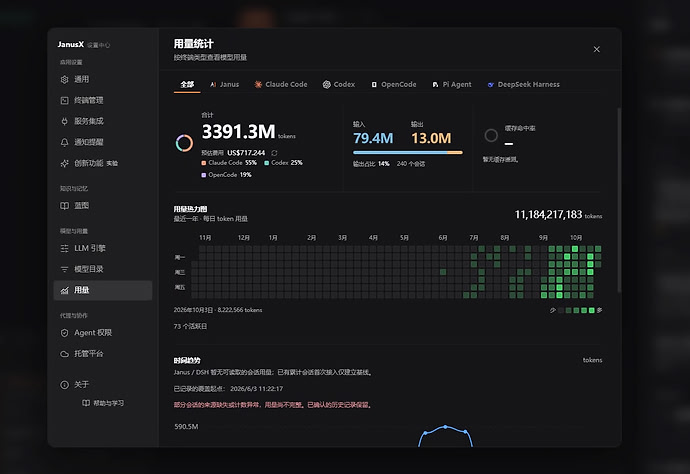
Task: Refresh estimated cost next to US$717.244
Action: pos(274,153)
